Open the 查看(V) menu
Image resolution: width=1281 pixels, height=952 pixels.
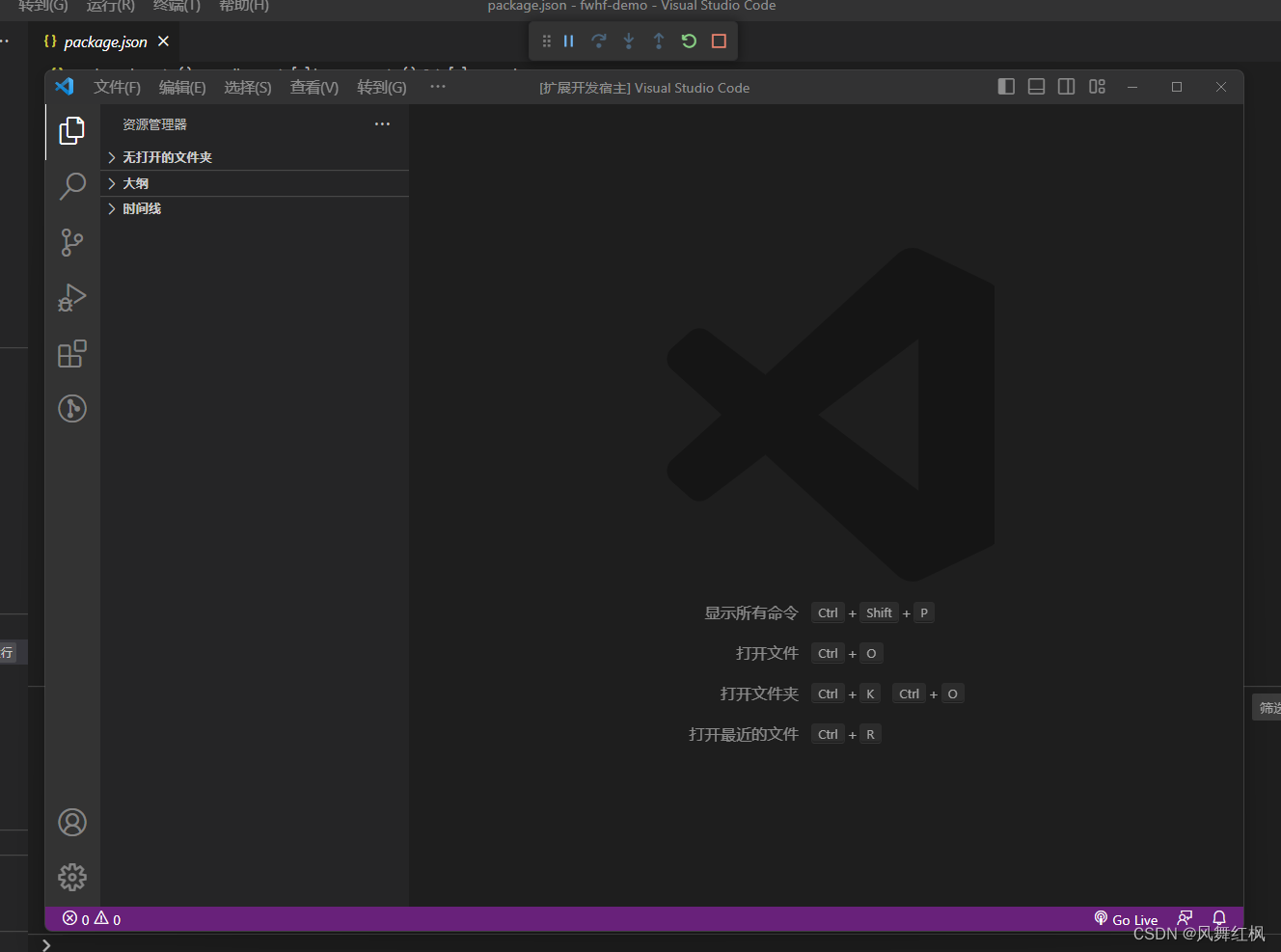(x=314, y=88)
